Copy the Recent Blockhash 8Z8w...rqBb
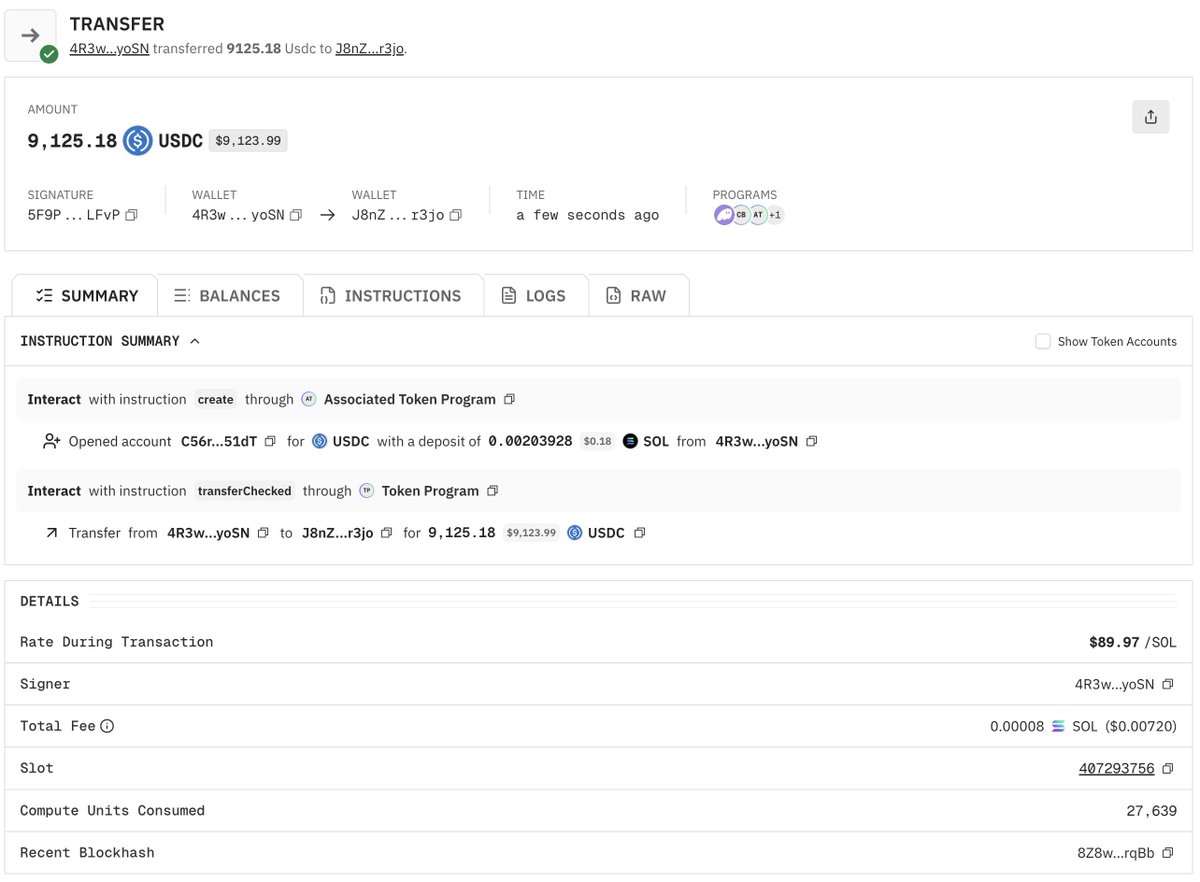Viewport: 1200px width, 882px height. tap(1167, 852)
